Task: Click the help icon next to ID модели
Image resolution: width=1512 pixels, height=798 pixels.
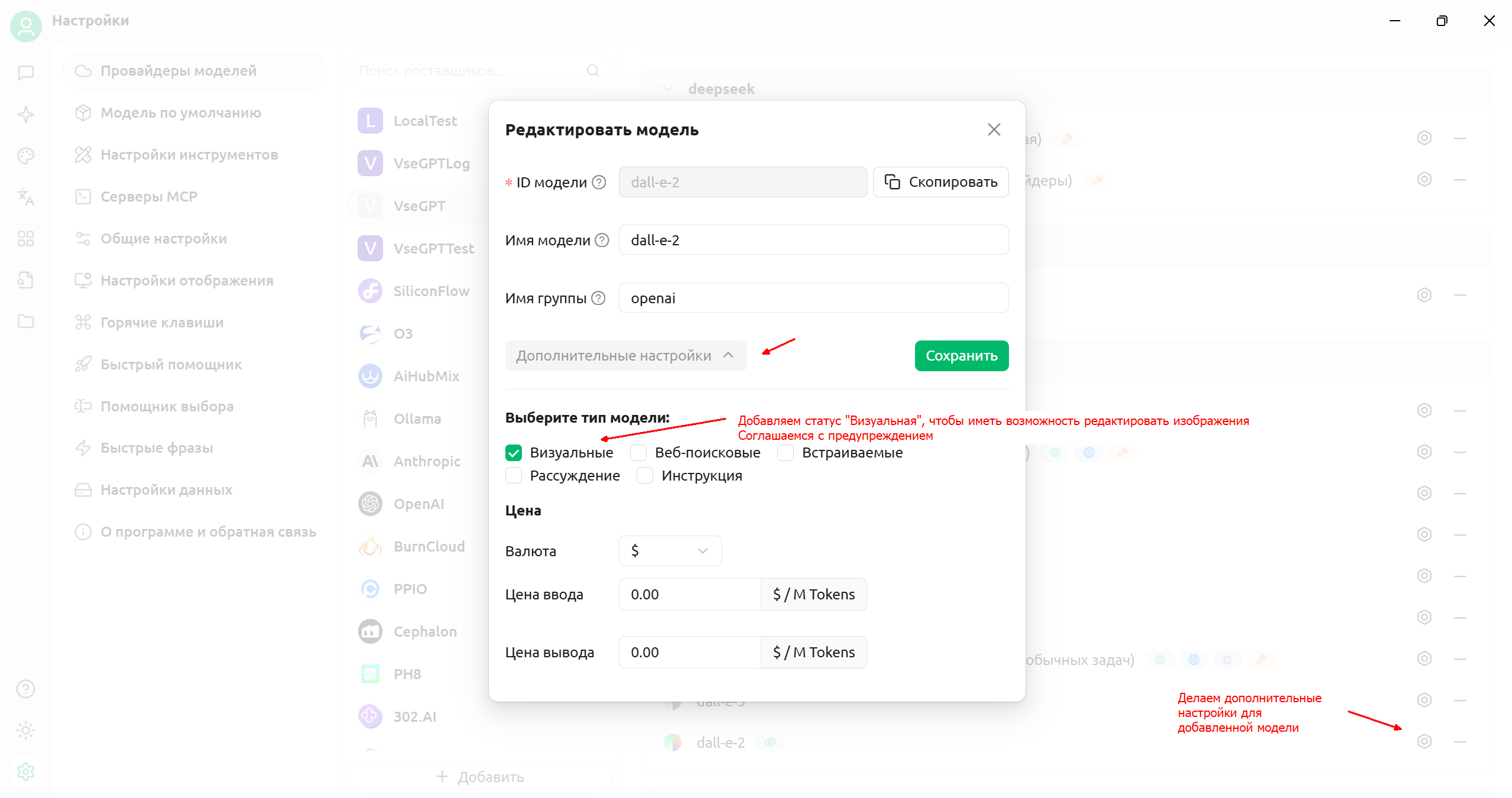Action: (x=599, y=183)
